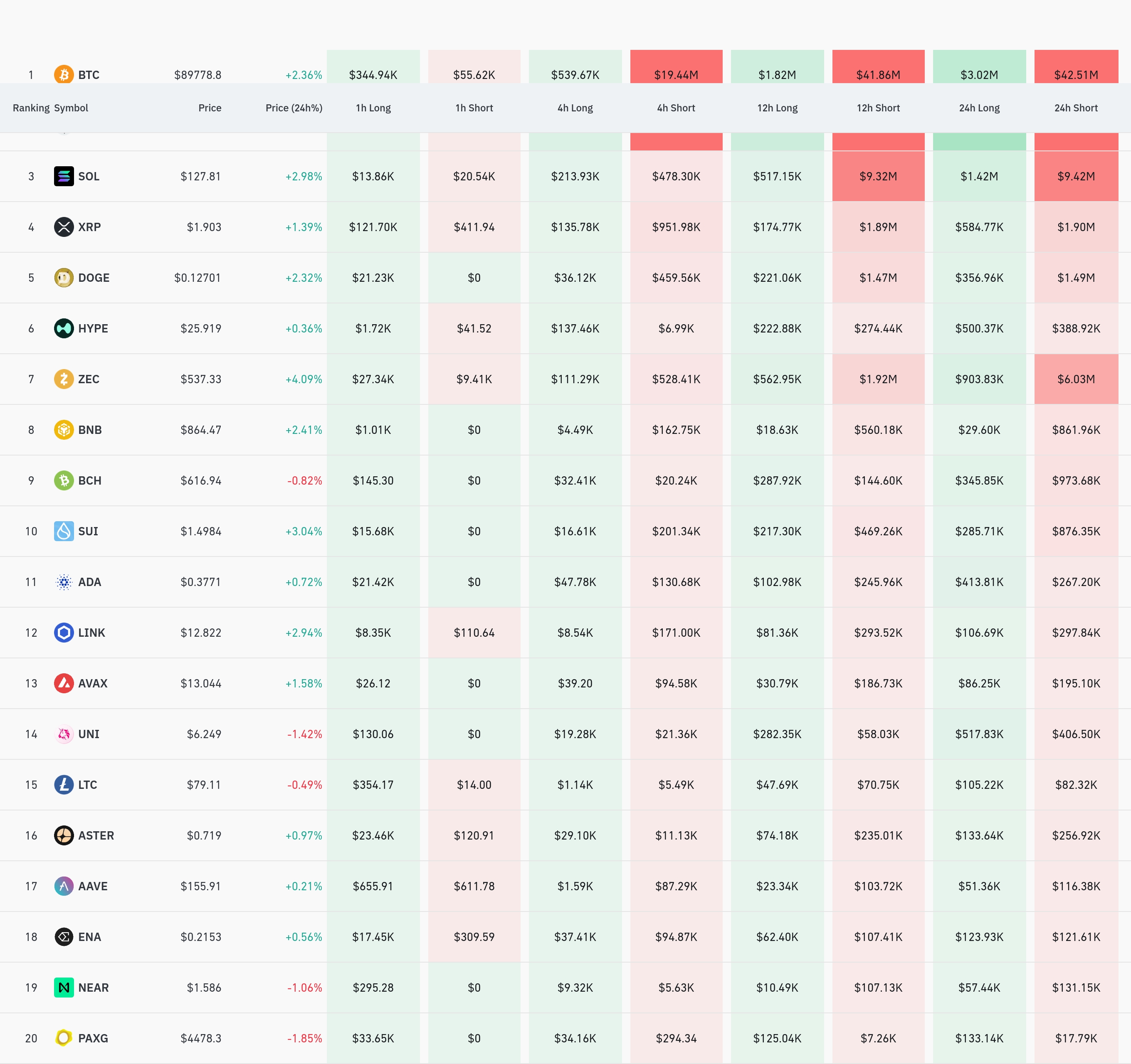
Task: Open the ASTER symbol link
Action: click(96, 835)
